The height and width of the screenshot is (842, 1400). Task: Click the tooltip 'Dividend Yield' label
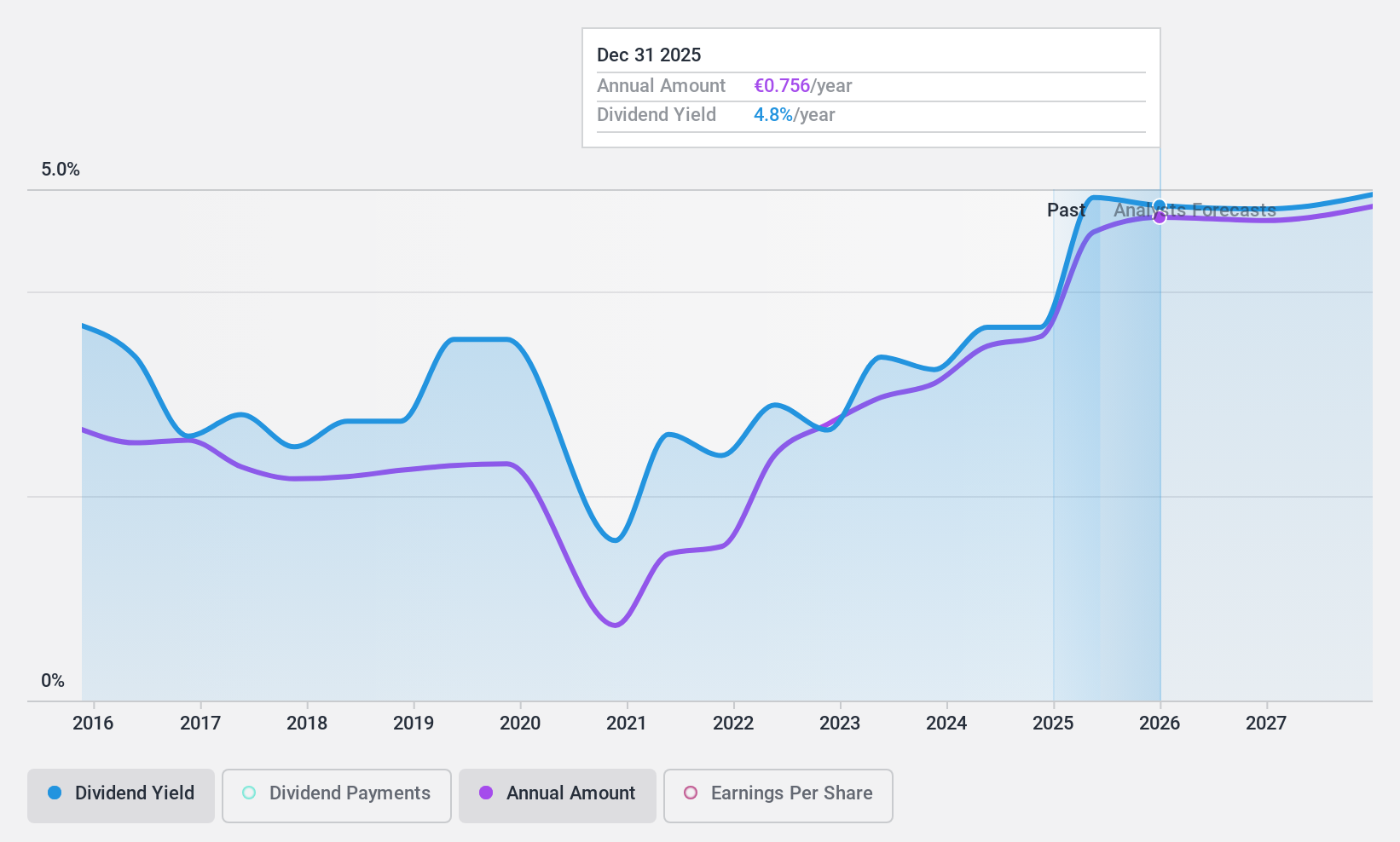(x=657, y=115)
